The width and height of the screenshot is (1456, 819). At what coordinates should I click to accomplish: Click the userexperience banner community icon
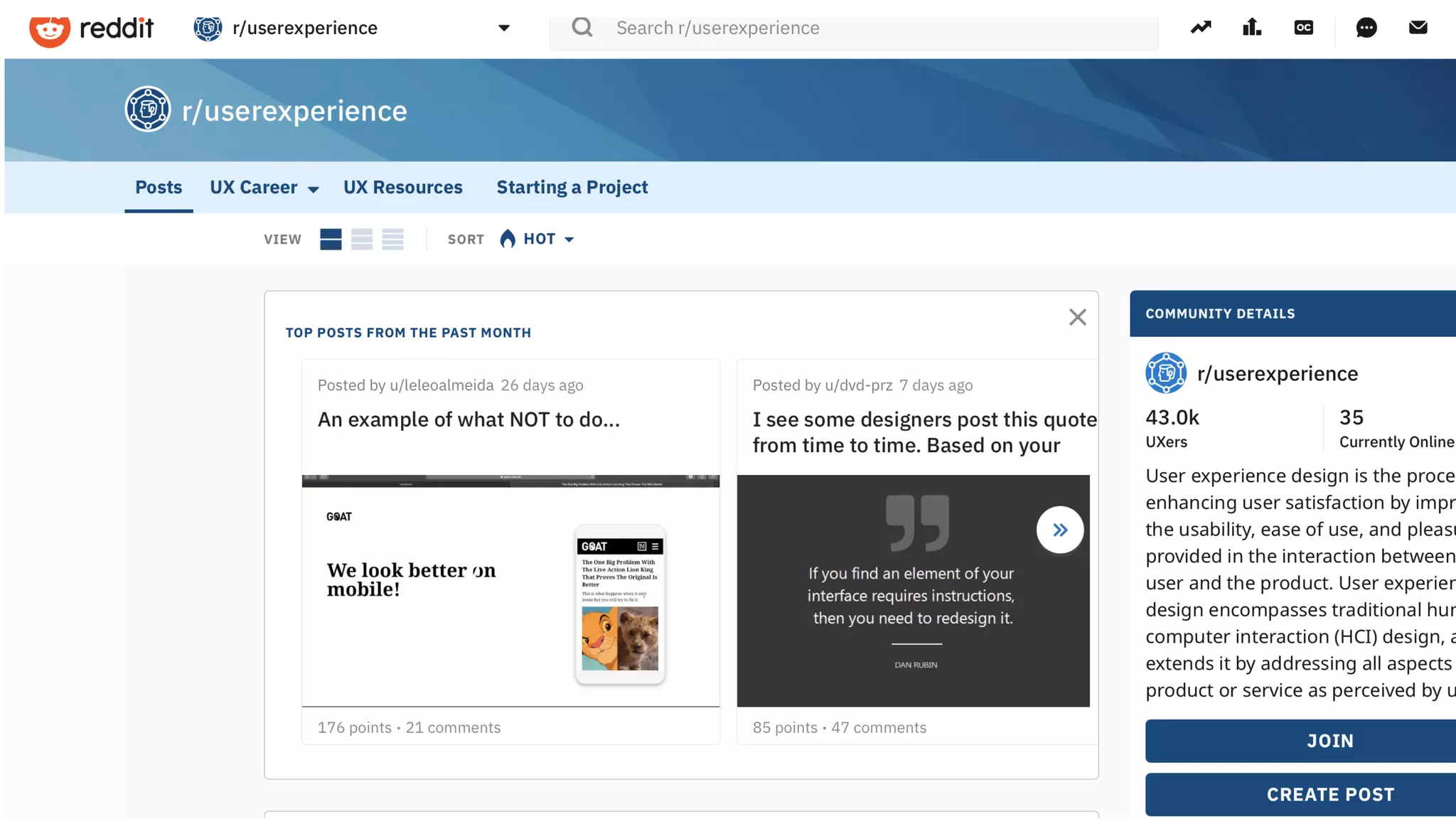[x=148, y=109]
